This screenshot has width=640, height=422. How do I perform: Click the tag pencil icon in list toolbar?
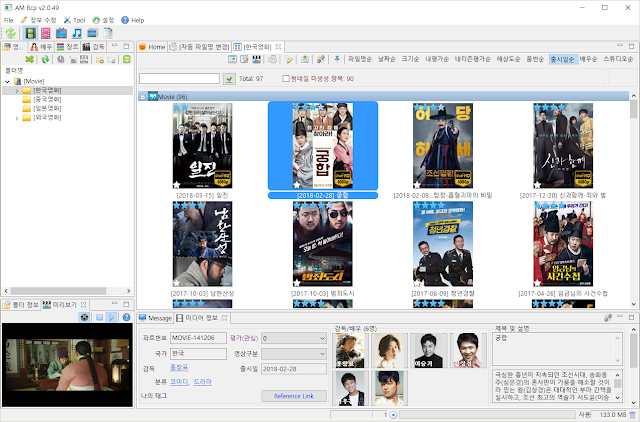tap(289, 60)
